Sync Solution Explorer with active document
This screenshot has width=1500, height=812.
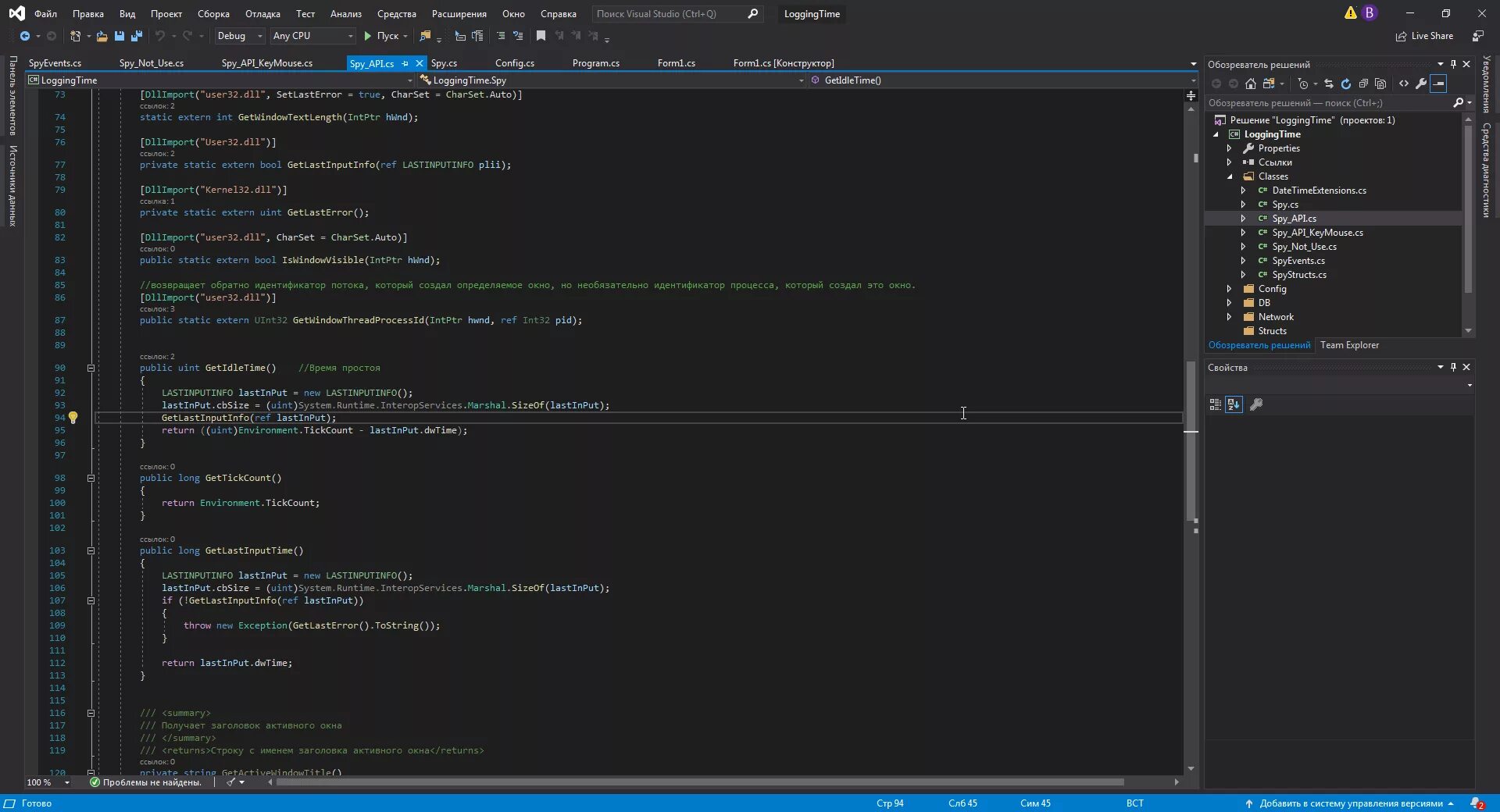[x=1330, y=84]
